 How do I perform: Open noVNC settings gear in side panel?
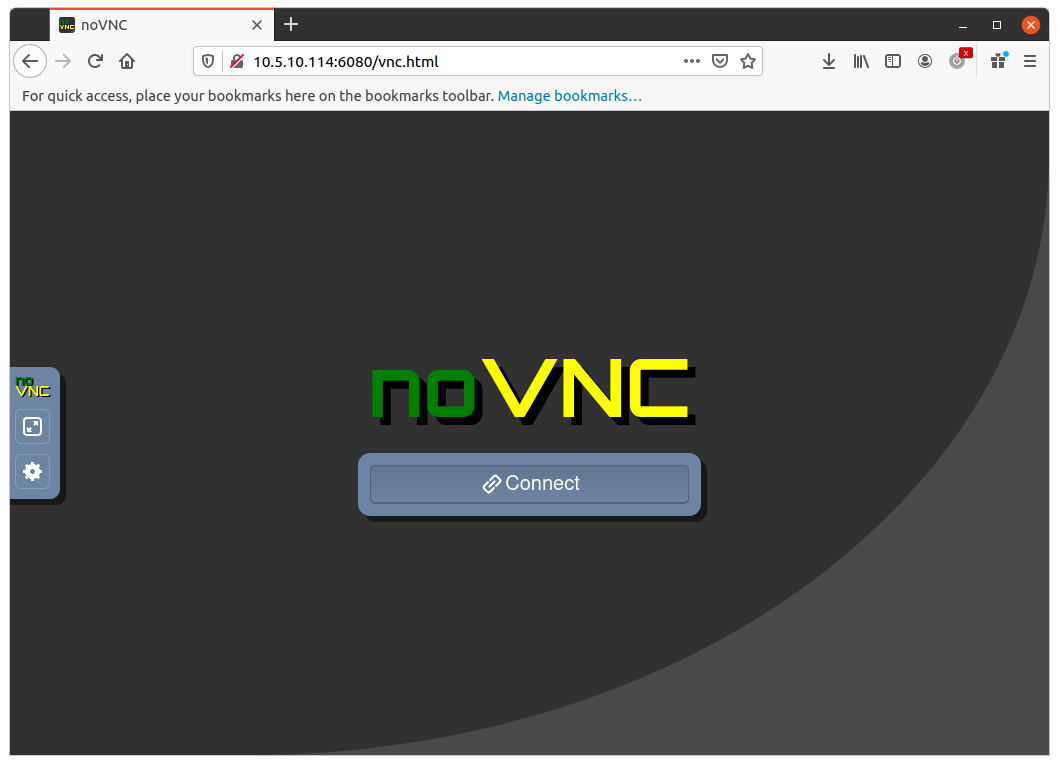pyautogui.click(x=32, y=471)
